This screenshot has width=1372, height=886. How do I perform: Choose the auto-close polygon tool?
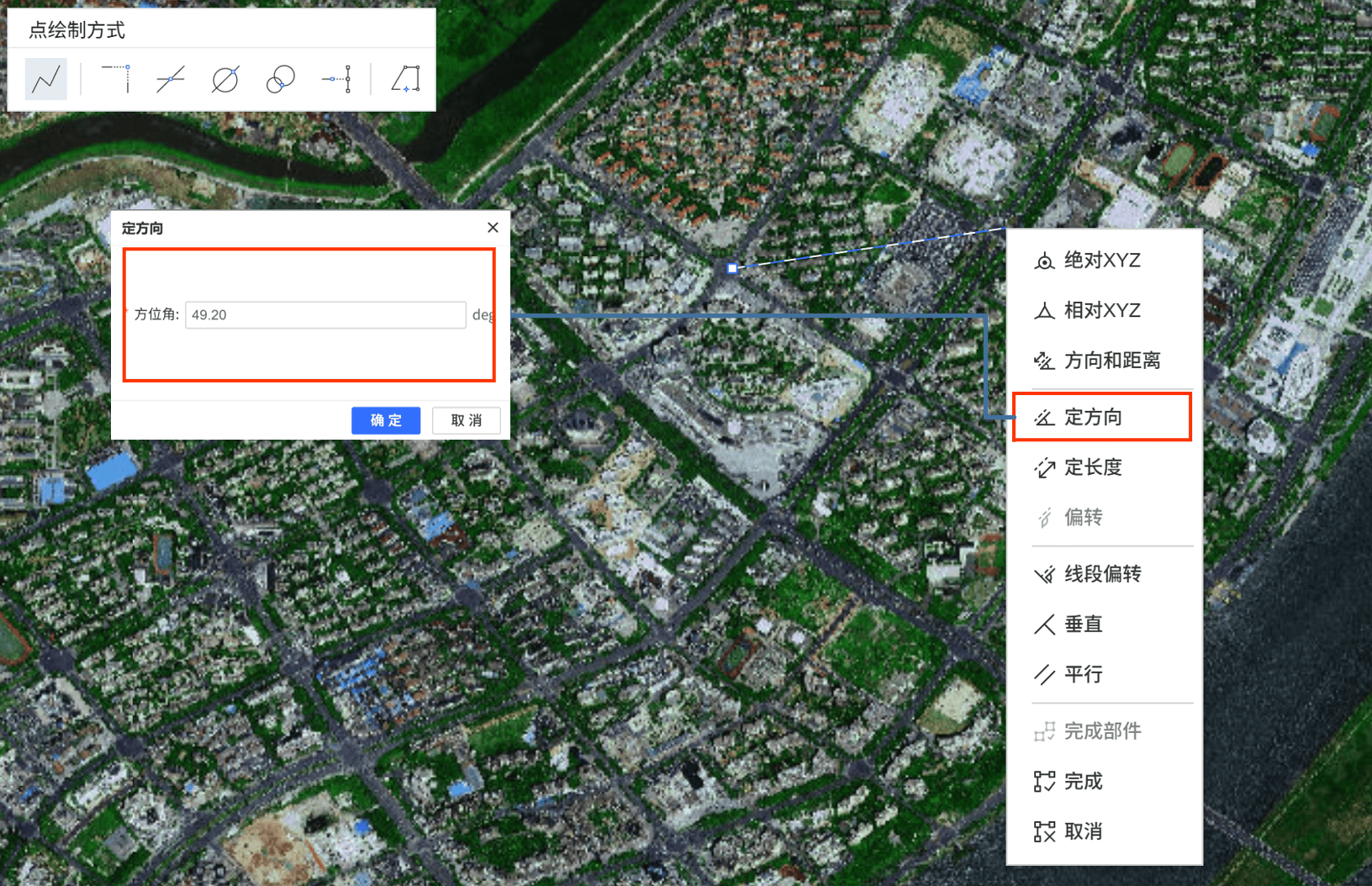tap(405, 79)
